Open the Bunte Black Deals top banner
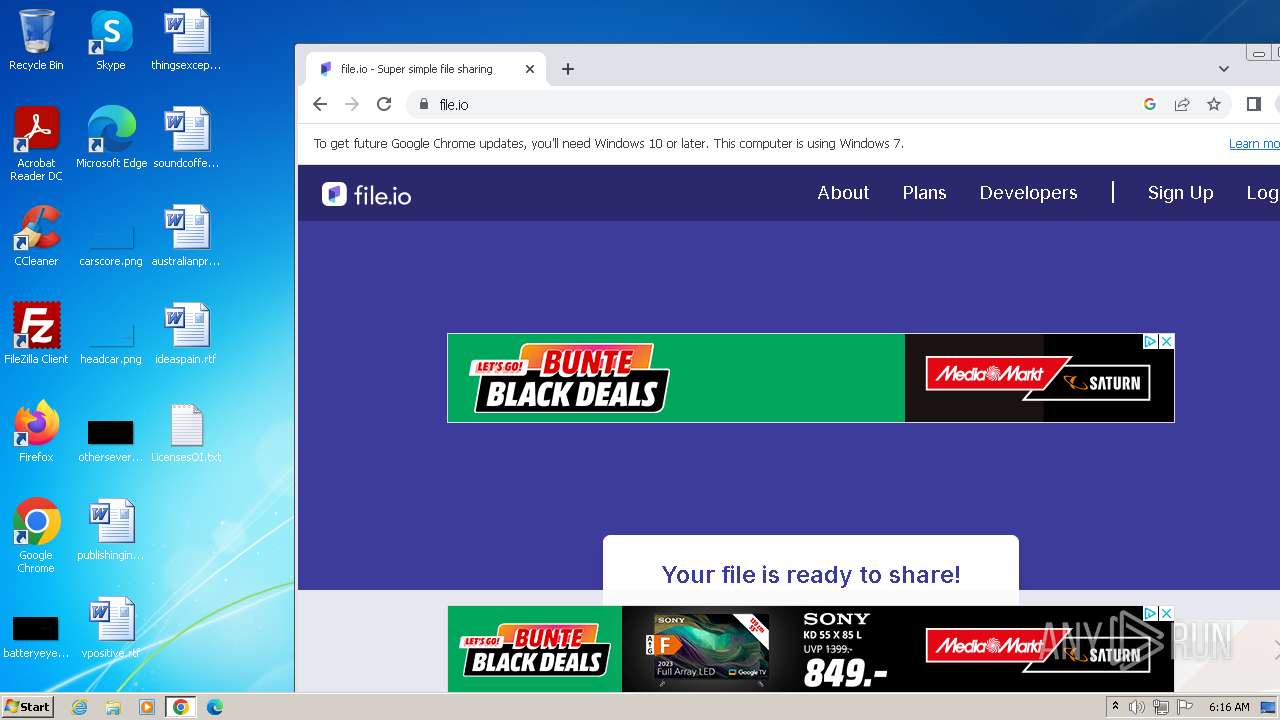The width and height of the screenshot is (1280, 720). tap(810, 378)
